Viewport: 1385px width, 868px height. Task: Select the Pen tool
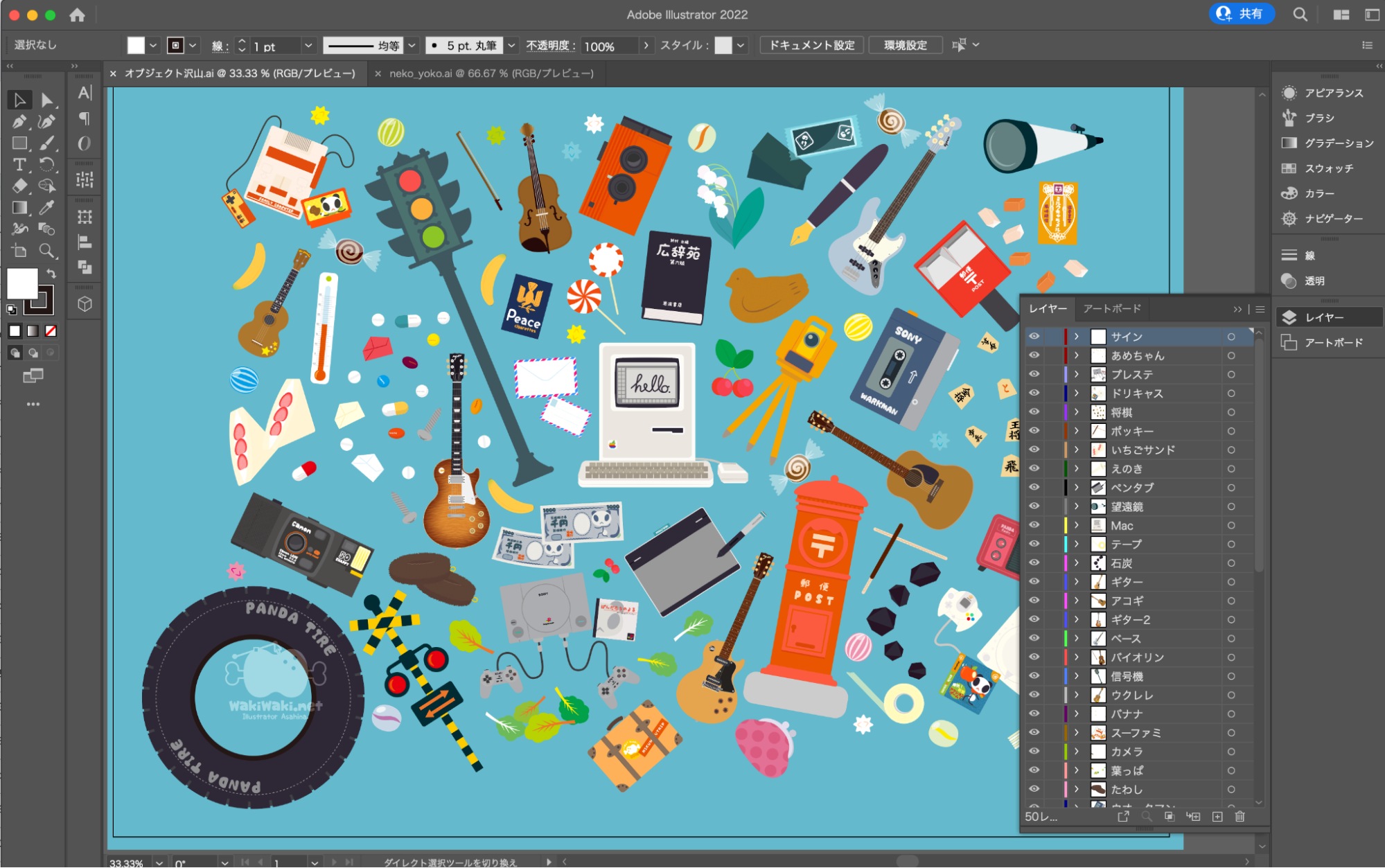(x=19, y=122)
